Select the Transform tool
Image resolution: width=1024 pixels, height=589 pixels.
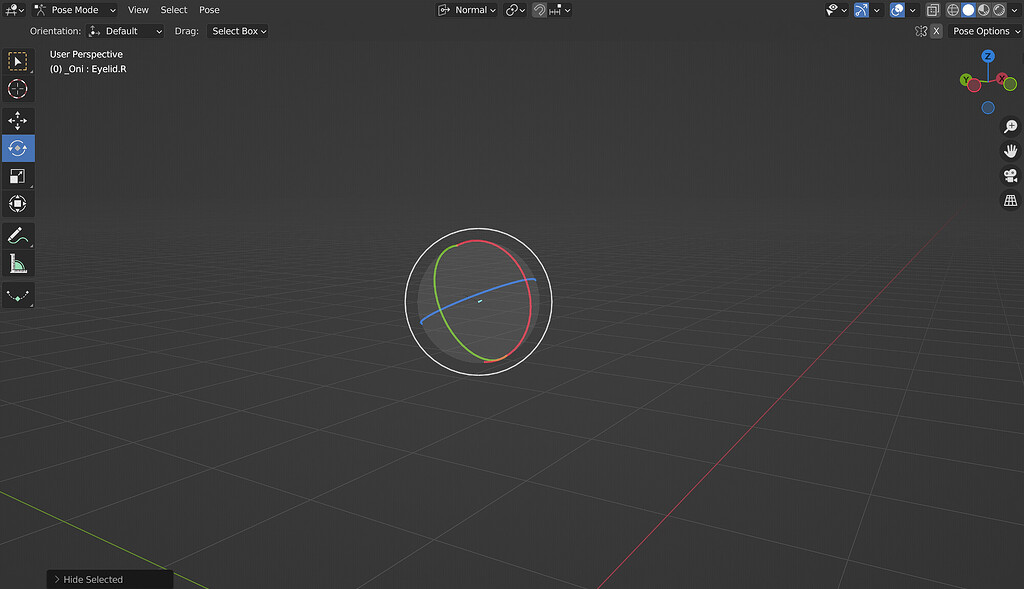coord(18,204)
